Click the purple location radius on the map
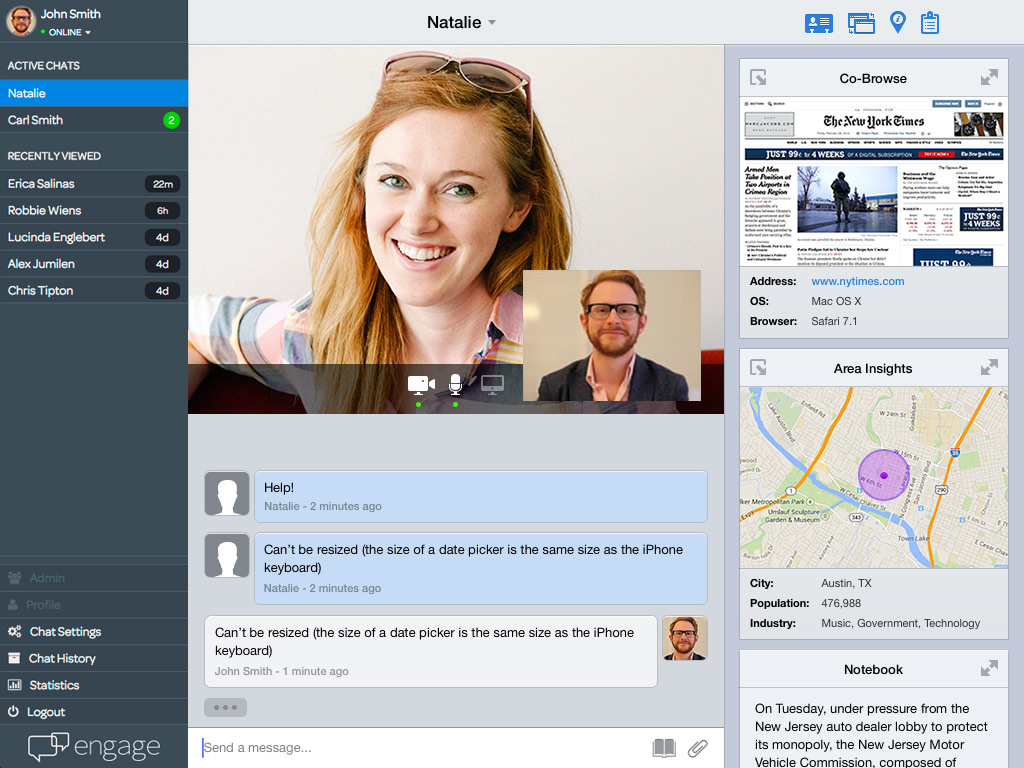Viewport: 1024px width, 768px height. (884, 477)
